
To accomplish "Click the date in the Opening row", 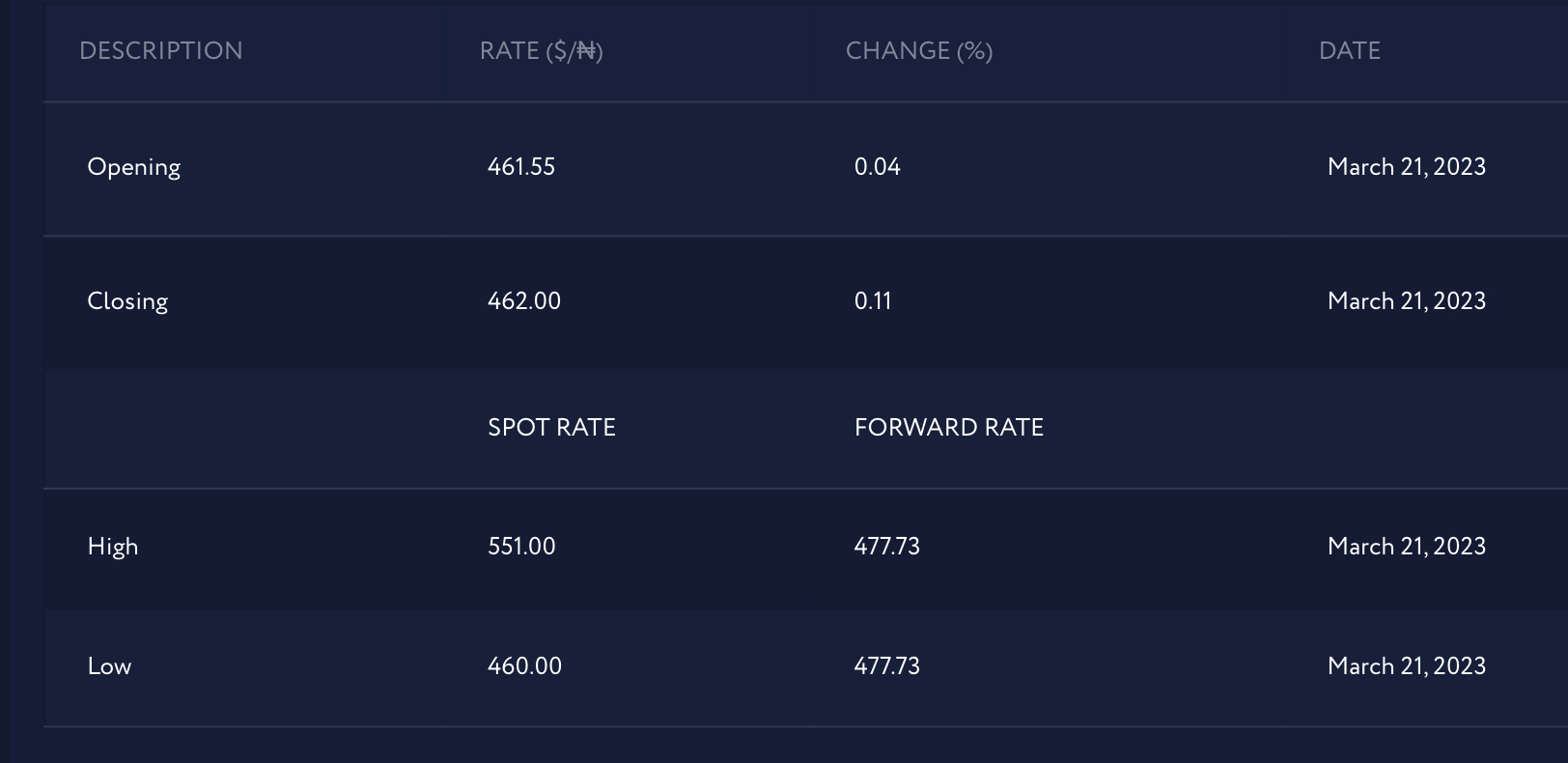I will point(1406,167).
